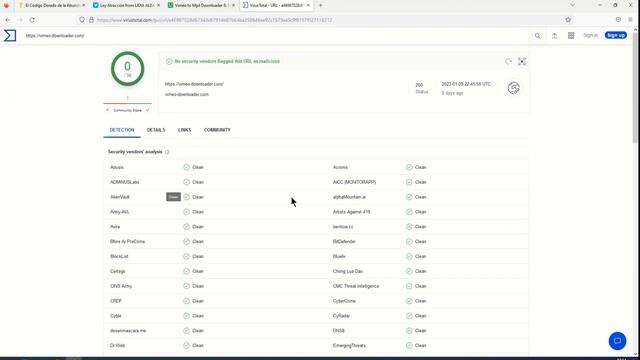The image size is (640, 360).
Task: Click the circular graph icon beside analysis date
Action: click(x=513, y=88)
